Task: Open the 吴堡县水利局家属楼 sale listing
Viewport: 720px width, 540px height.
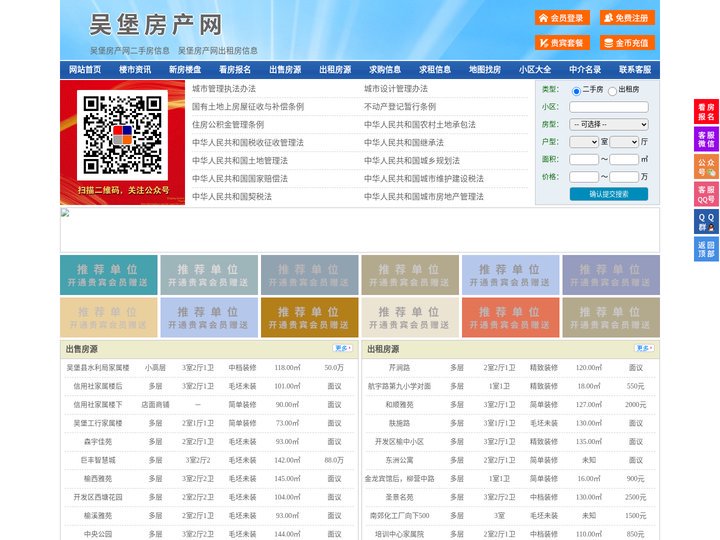Action: pos(98,368)
